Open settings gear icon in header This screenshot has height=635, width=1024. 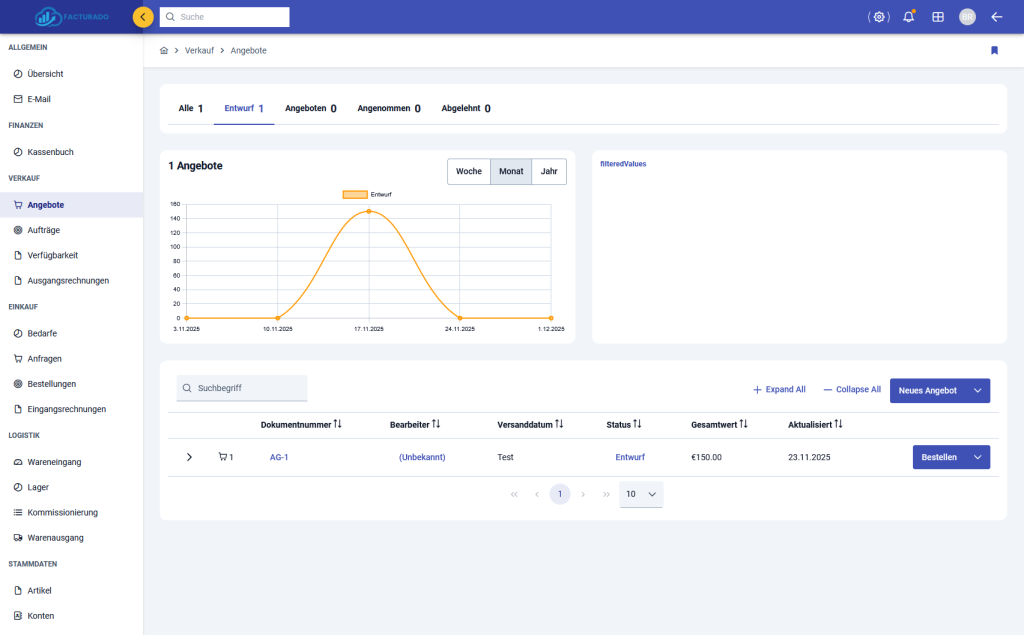pos(879,17)
